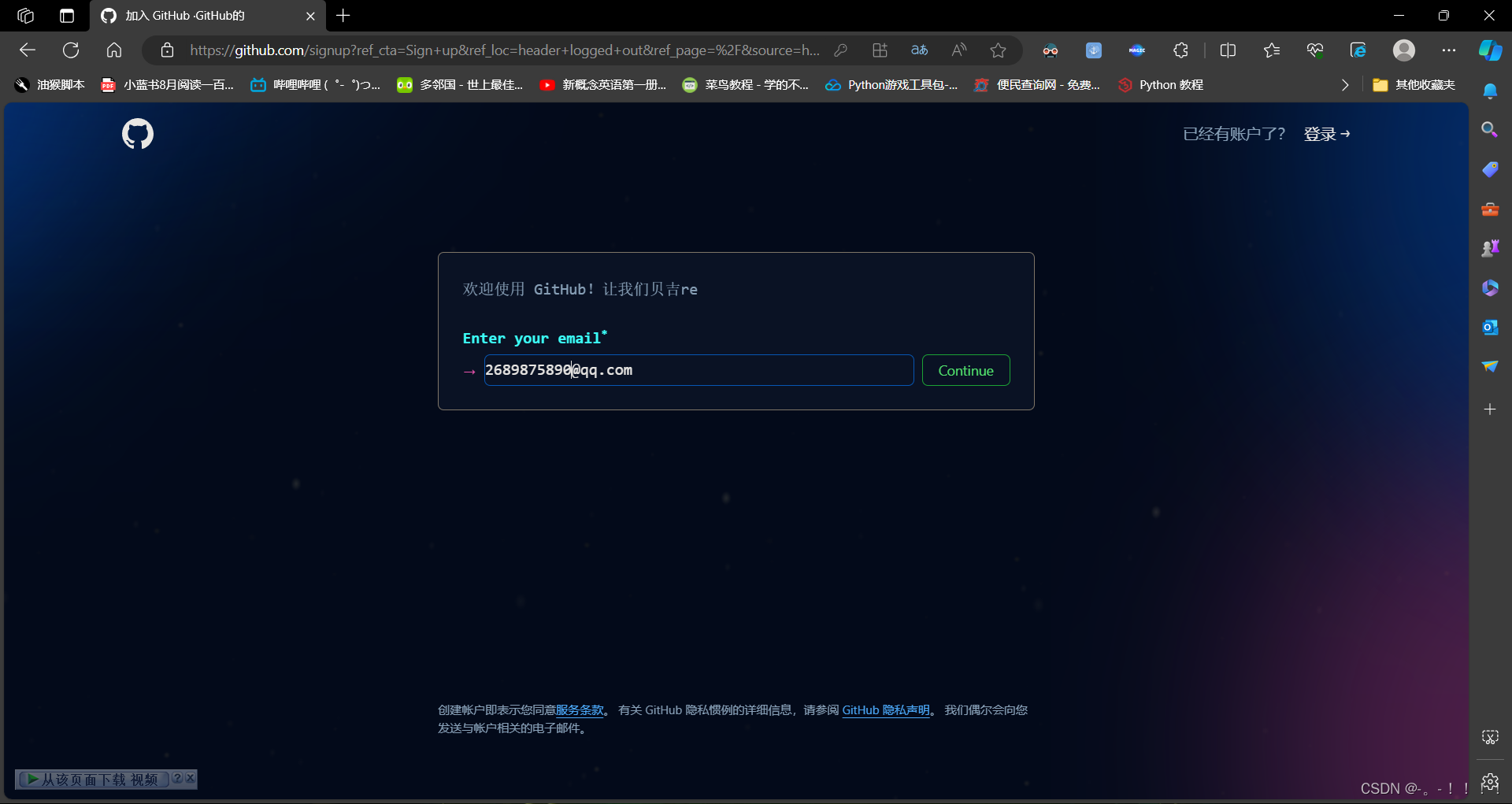Click the address bar URL
The width and height of the screenshot is (1512, 804).
(504, 50)
